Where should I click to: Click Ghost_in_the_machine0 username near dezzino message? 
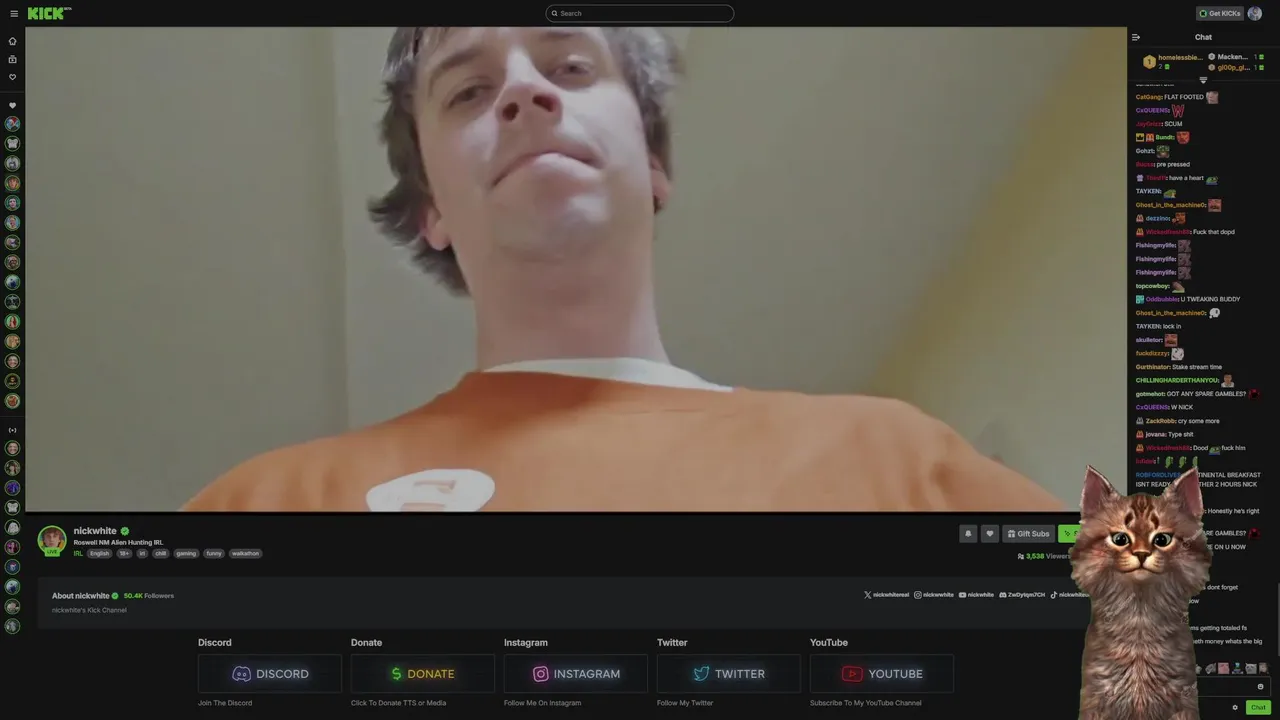(1170, 205)
